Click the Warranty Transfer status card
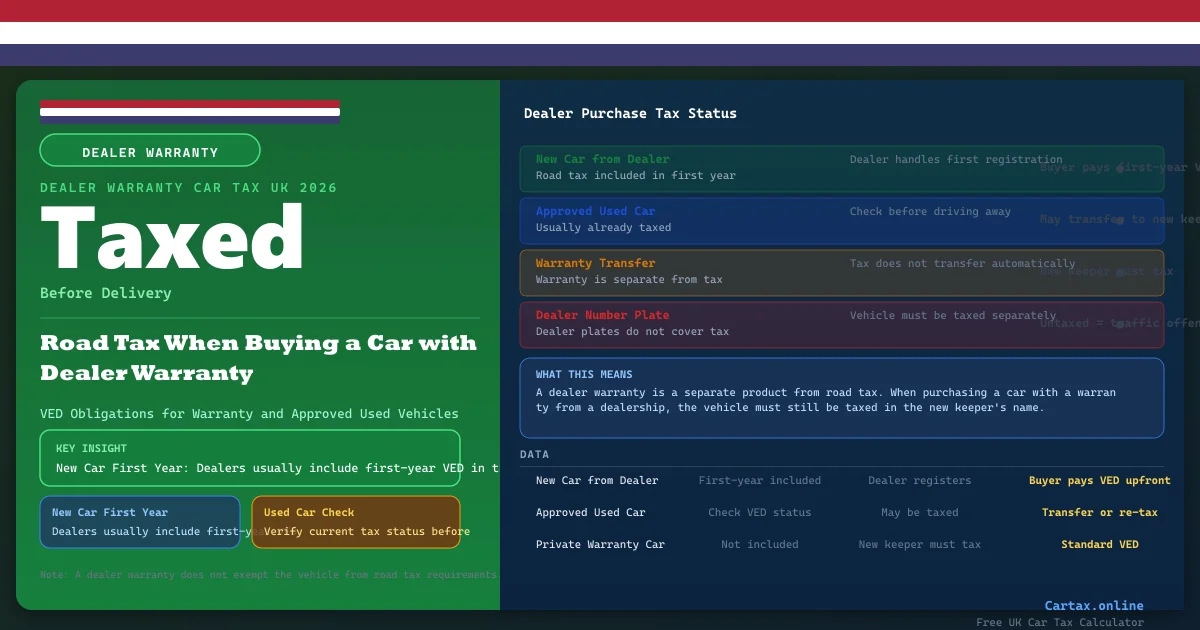 tap(841, 272)
